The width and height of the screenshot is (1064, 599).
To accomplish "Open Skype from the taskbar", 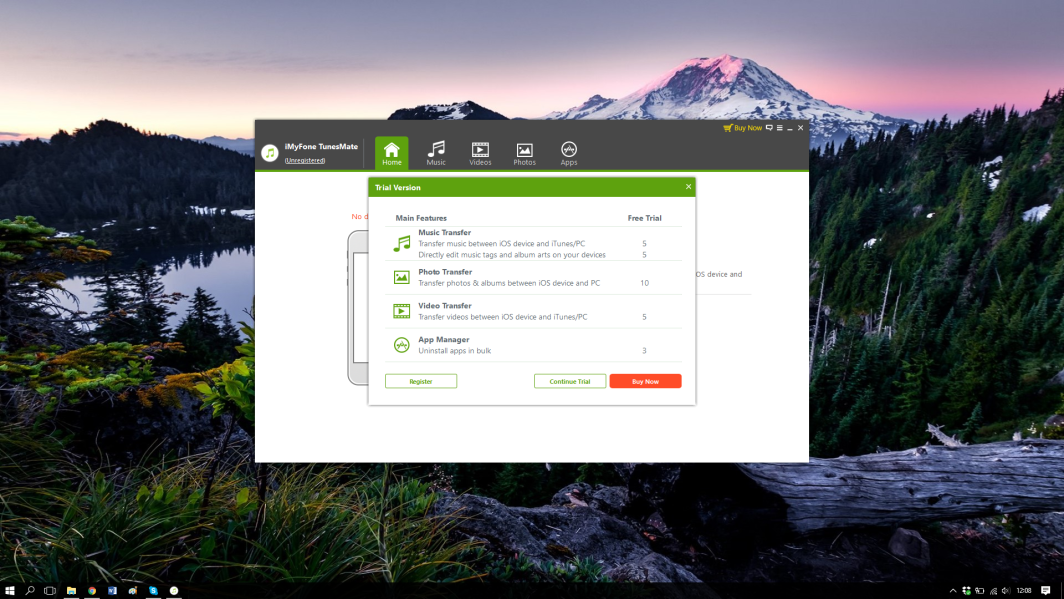I will point(153,590).
